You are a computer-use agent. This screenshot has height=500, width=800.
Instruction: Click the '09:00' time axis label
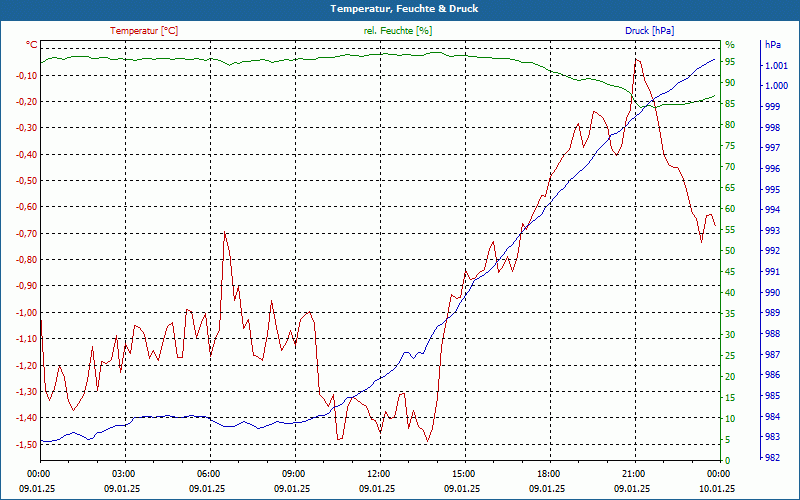295,473
